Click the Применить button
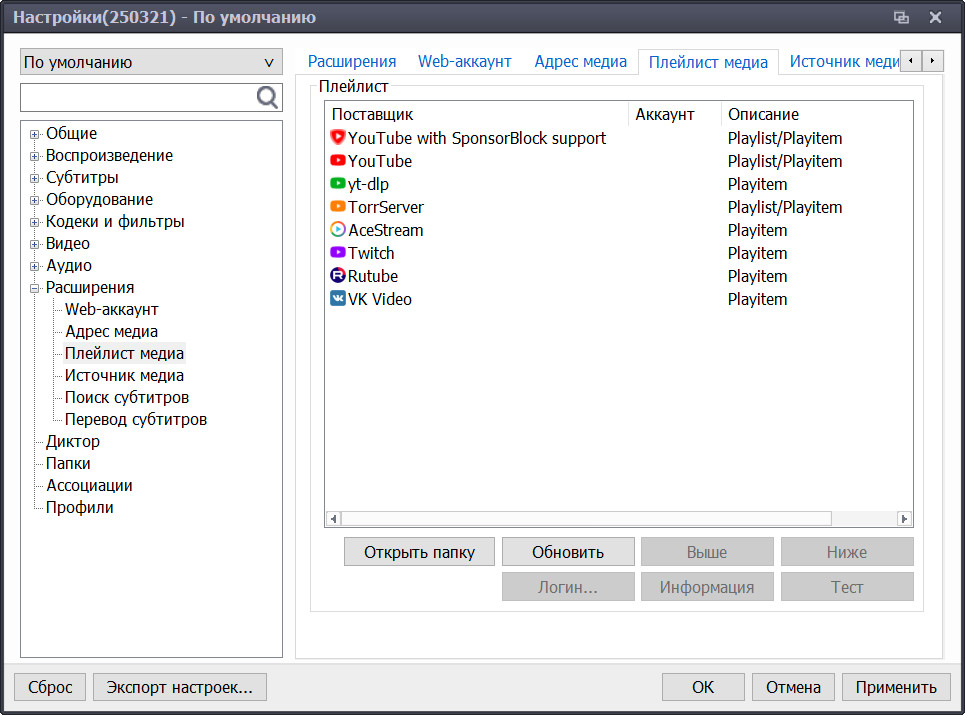Screen dimensions: 965x715 896,687
